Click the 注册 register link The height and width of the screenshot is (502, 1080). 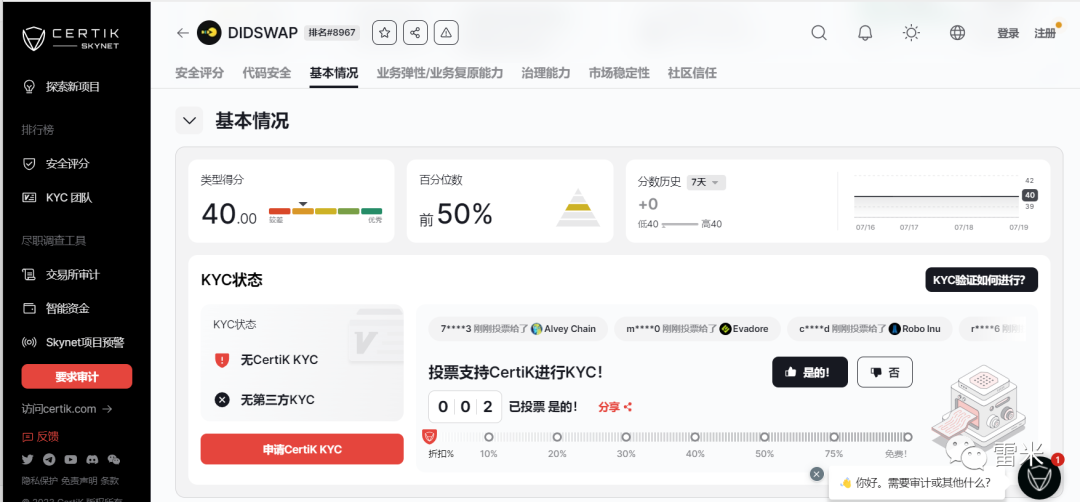[1045, 33]
